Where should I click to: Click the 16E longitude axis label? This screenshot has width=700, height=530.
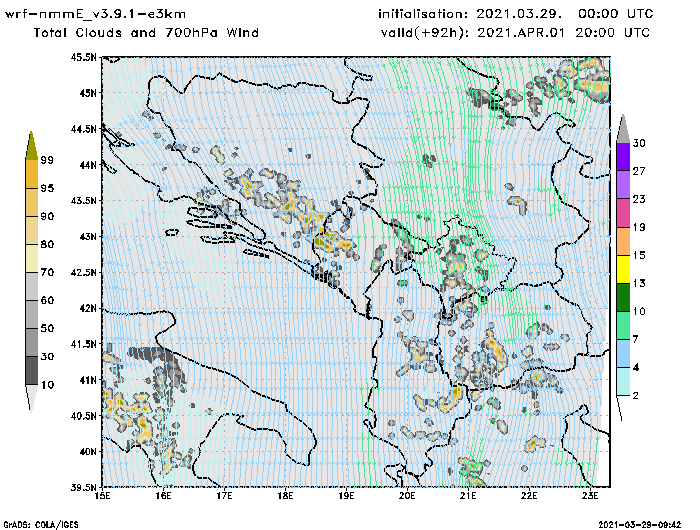click(163, 496)
